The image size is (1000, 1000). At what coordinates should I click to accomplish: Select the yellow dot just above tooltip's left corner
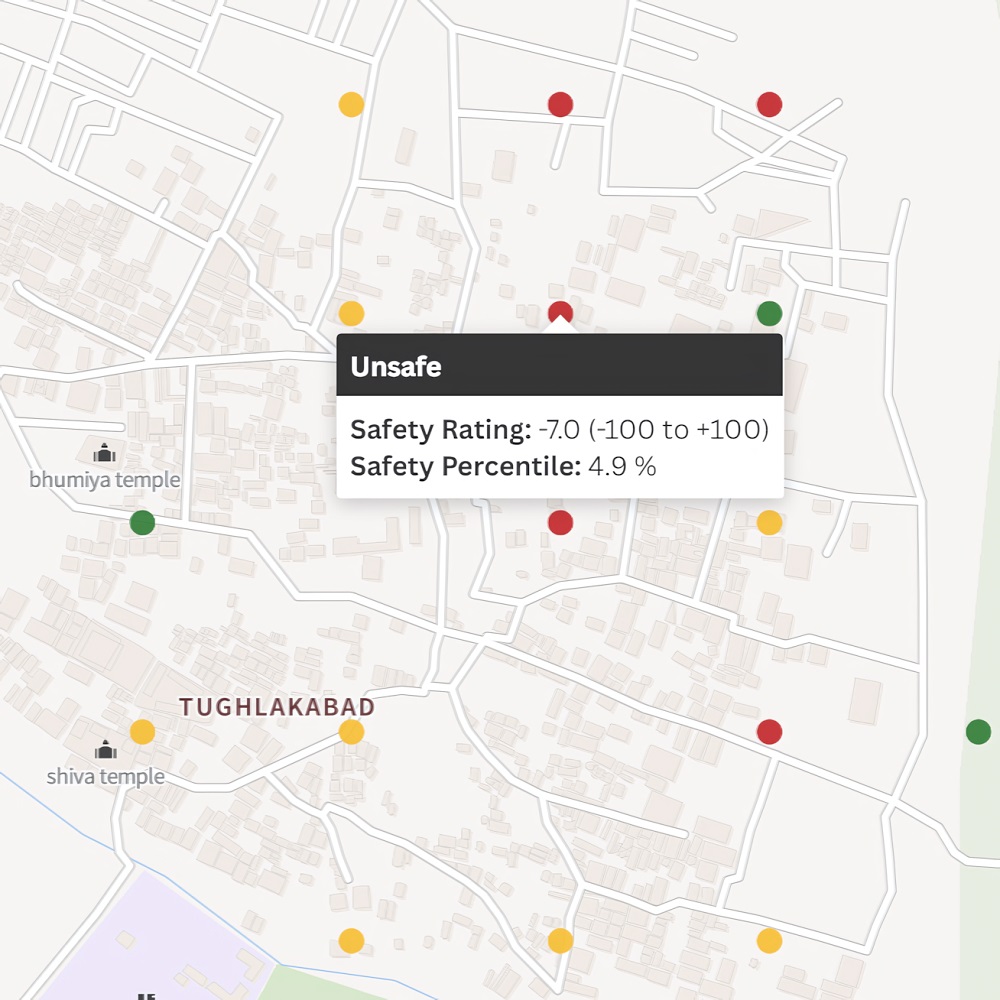(x=351, y=313)
